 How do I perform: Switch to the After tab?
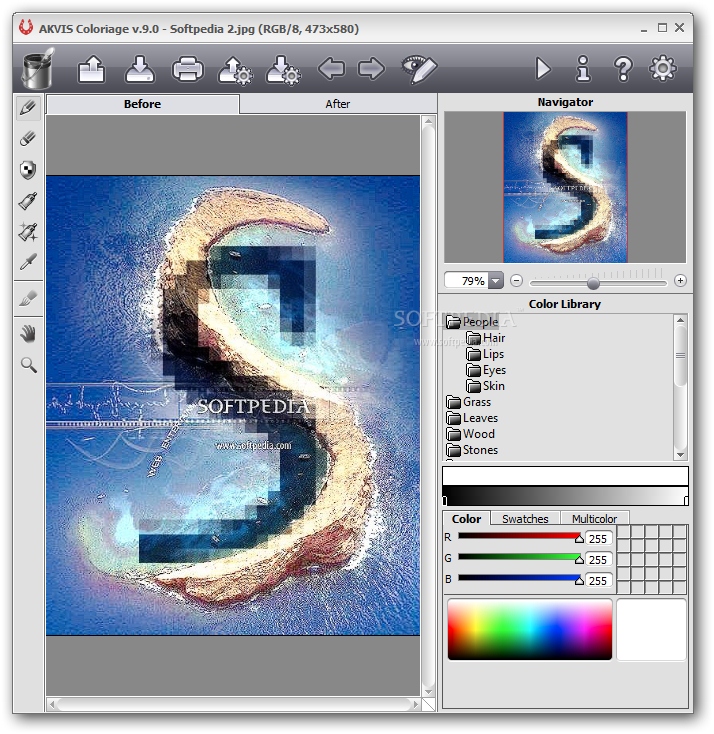[x=338, y=104]
